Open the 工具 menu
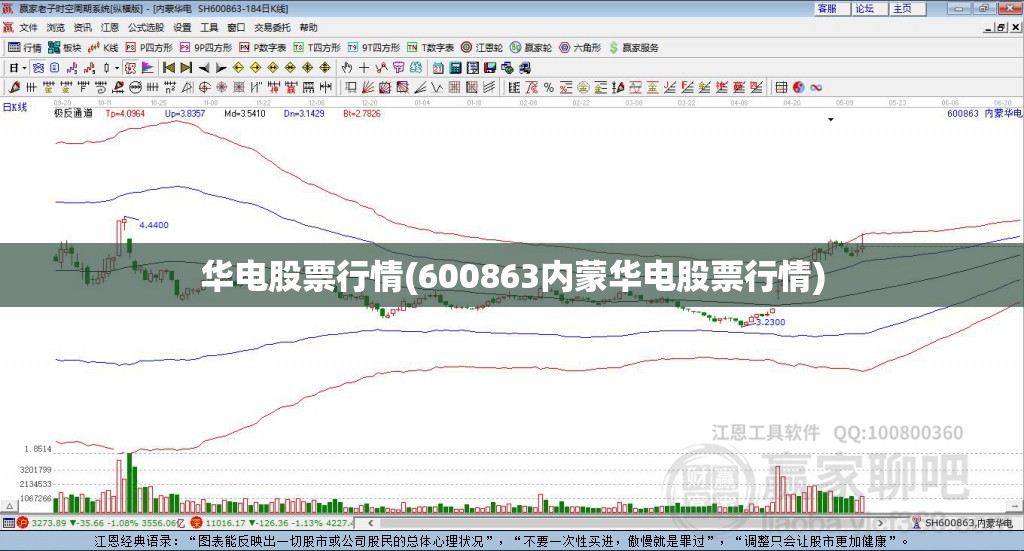 (x=209, y=27)
